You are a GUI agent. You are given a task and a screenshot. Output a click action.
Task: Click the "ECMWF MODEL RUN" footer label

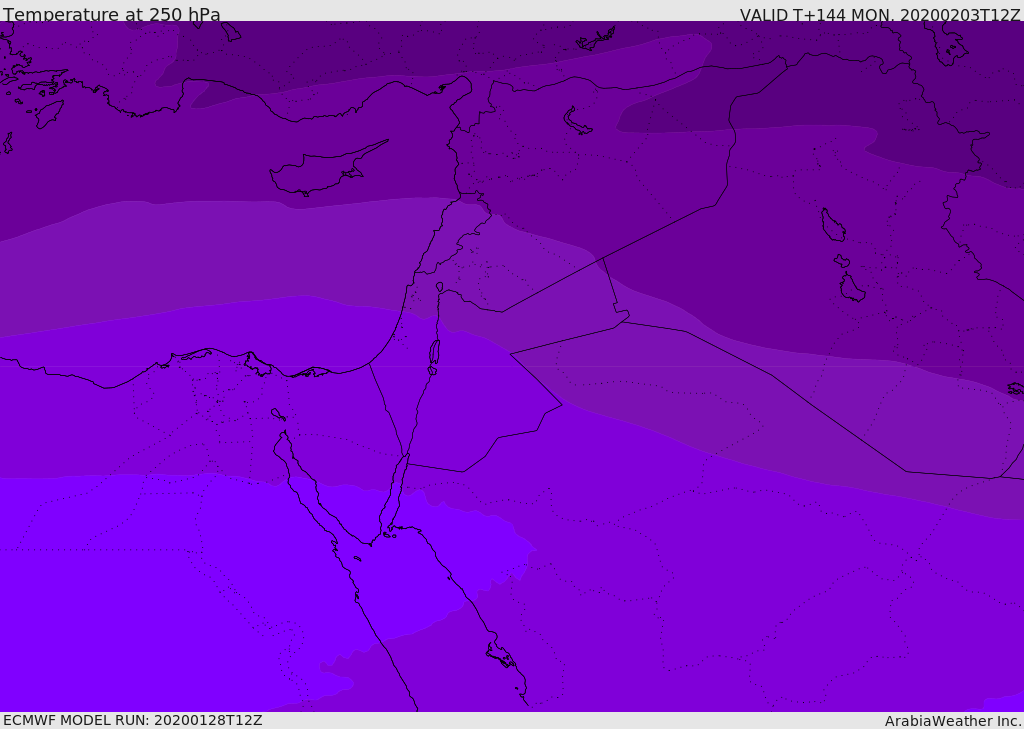pos(132,720)
